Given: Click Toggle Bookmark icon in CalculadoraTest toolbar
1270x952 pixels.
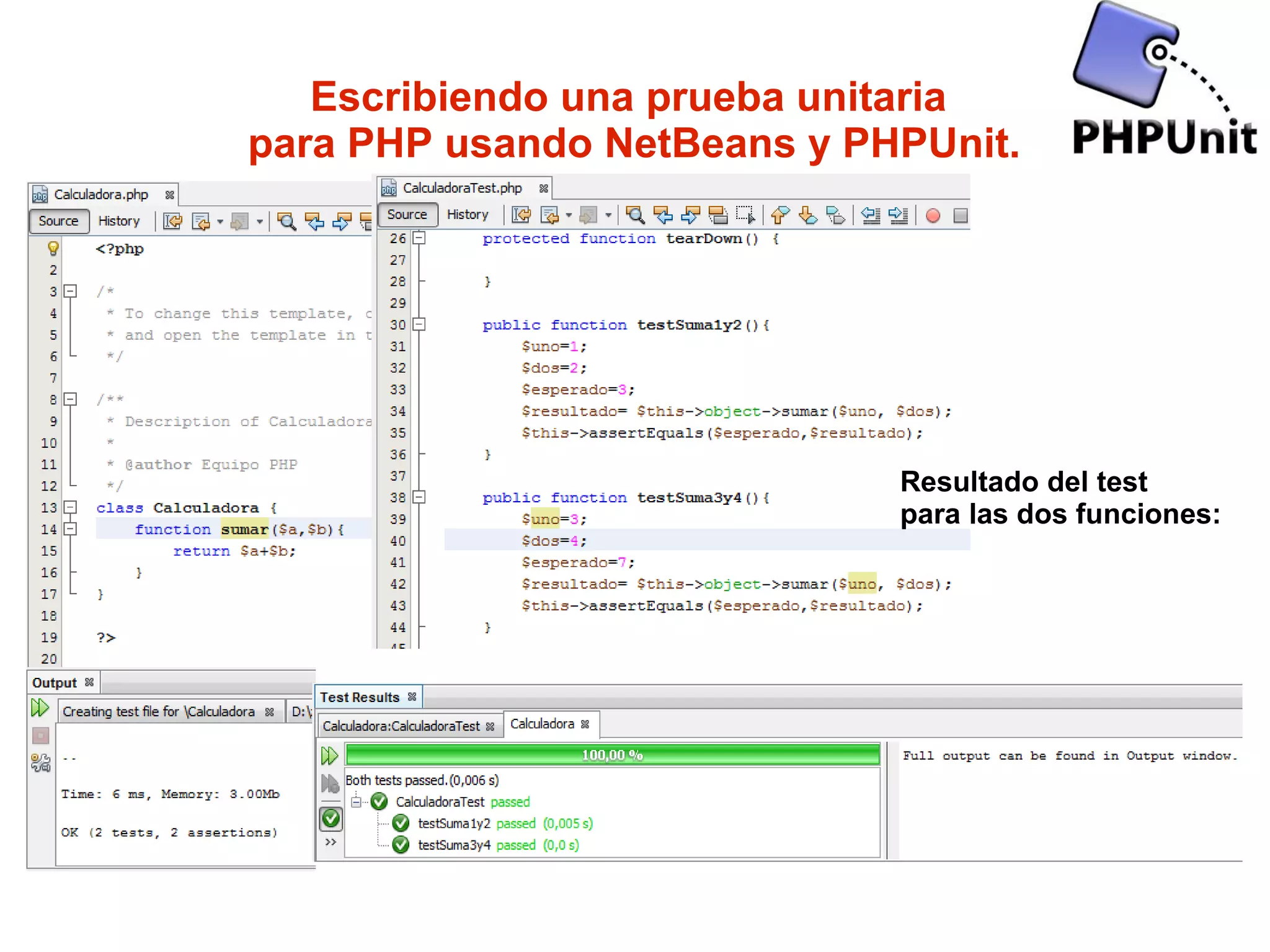Looking at the screenshot, I should point(835,215).
